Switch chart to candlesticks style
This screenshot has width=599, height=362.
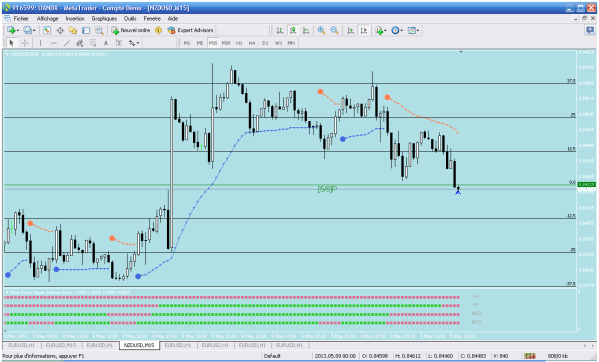click(x=293, y=30)
